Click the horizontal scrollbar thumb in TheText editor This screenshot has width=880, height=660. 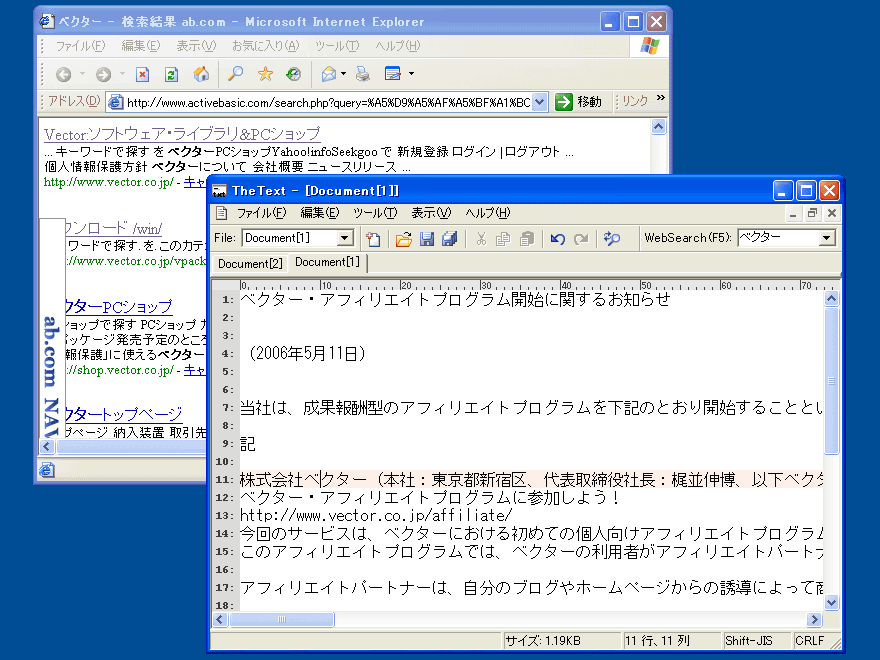coord(282,620)
